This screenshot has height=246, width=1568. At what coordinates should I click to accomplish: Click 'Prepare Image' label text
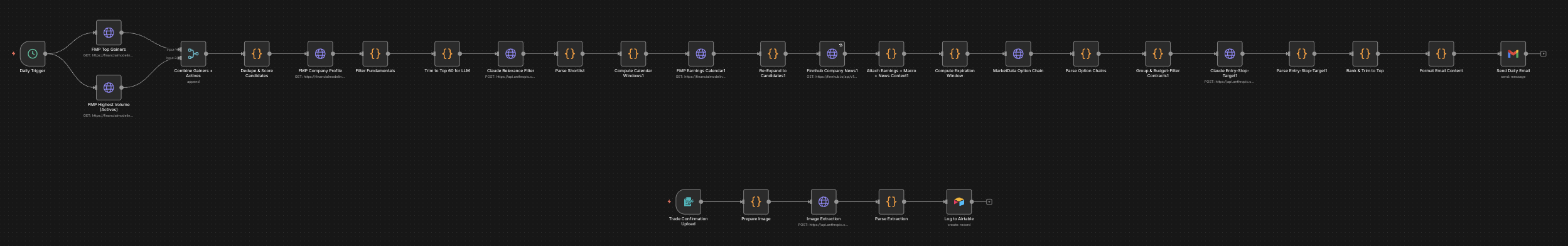[756, 219]
